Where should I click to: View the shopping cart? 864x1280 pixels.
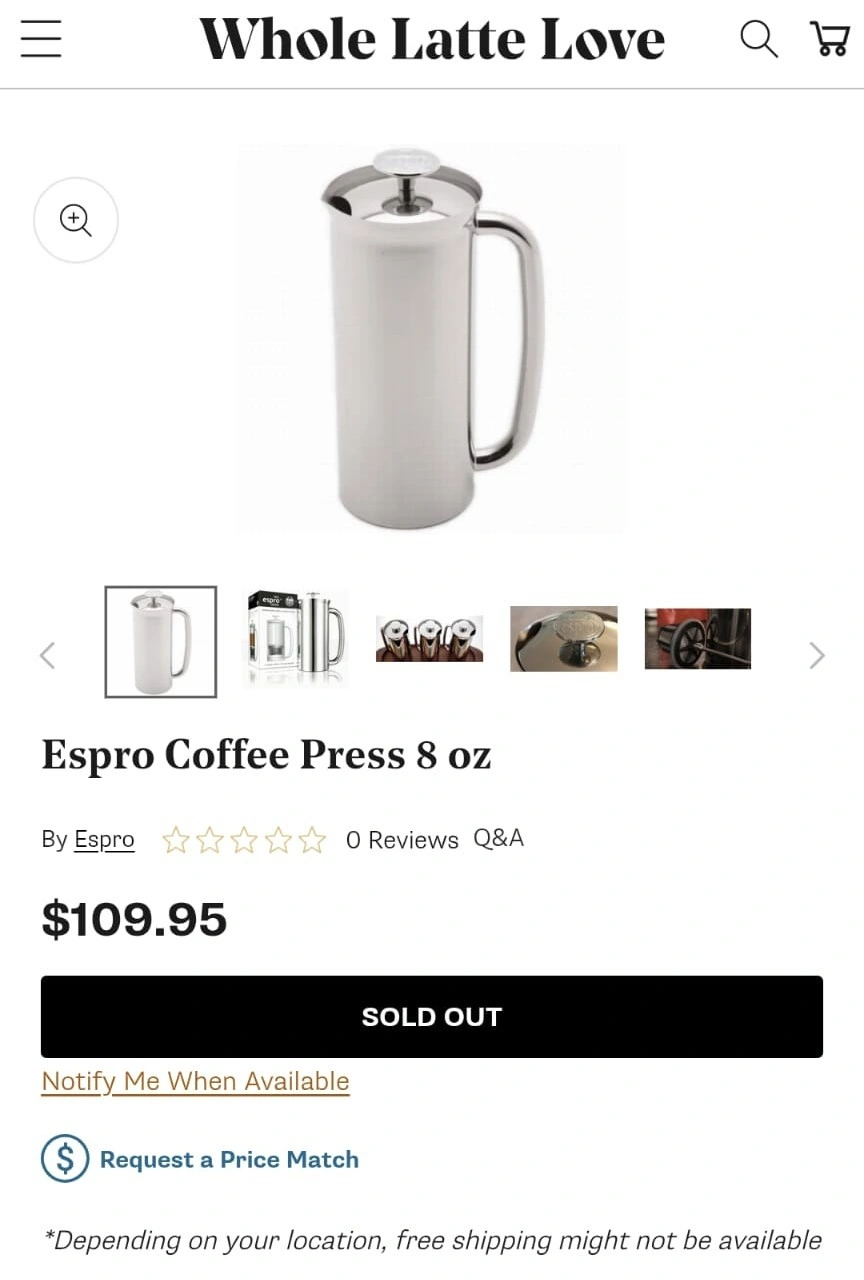click(829, 40)
